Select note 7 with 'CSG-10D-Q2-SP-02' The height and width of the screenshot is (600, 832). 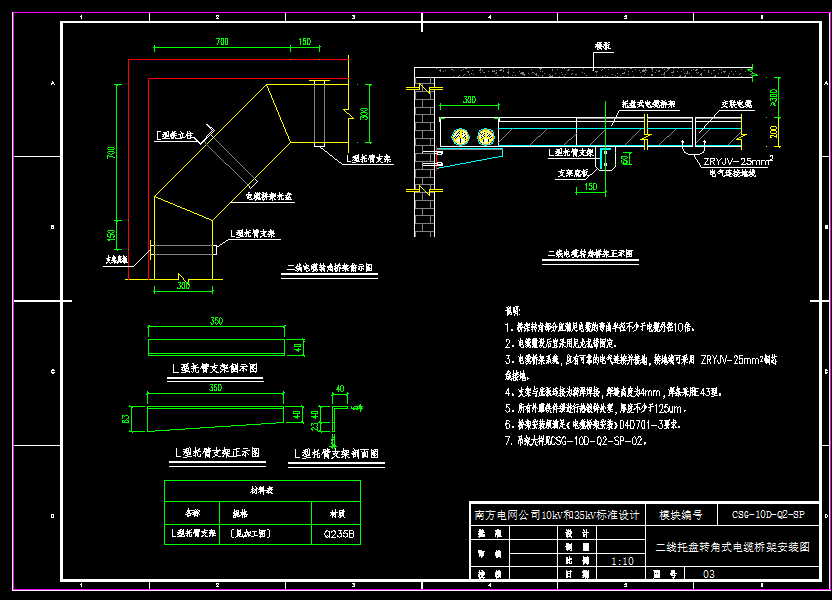[x=576, y=441]
